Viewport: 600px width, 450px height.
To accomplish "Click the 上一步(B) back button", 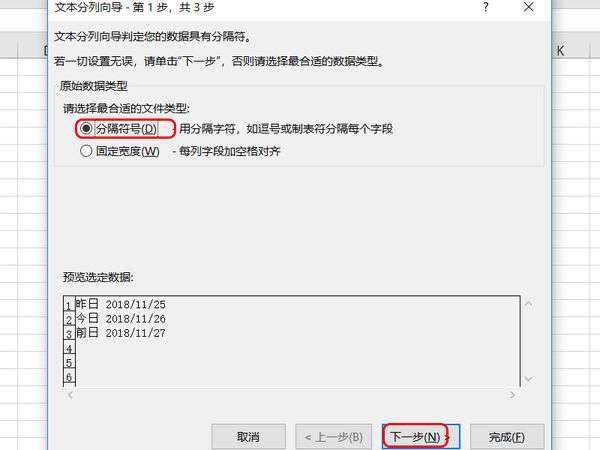I will [333, 437].
